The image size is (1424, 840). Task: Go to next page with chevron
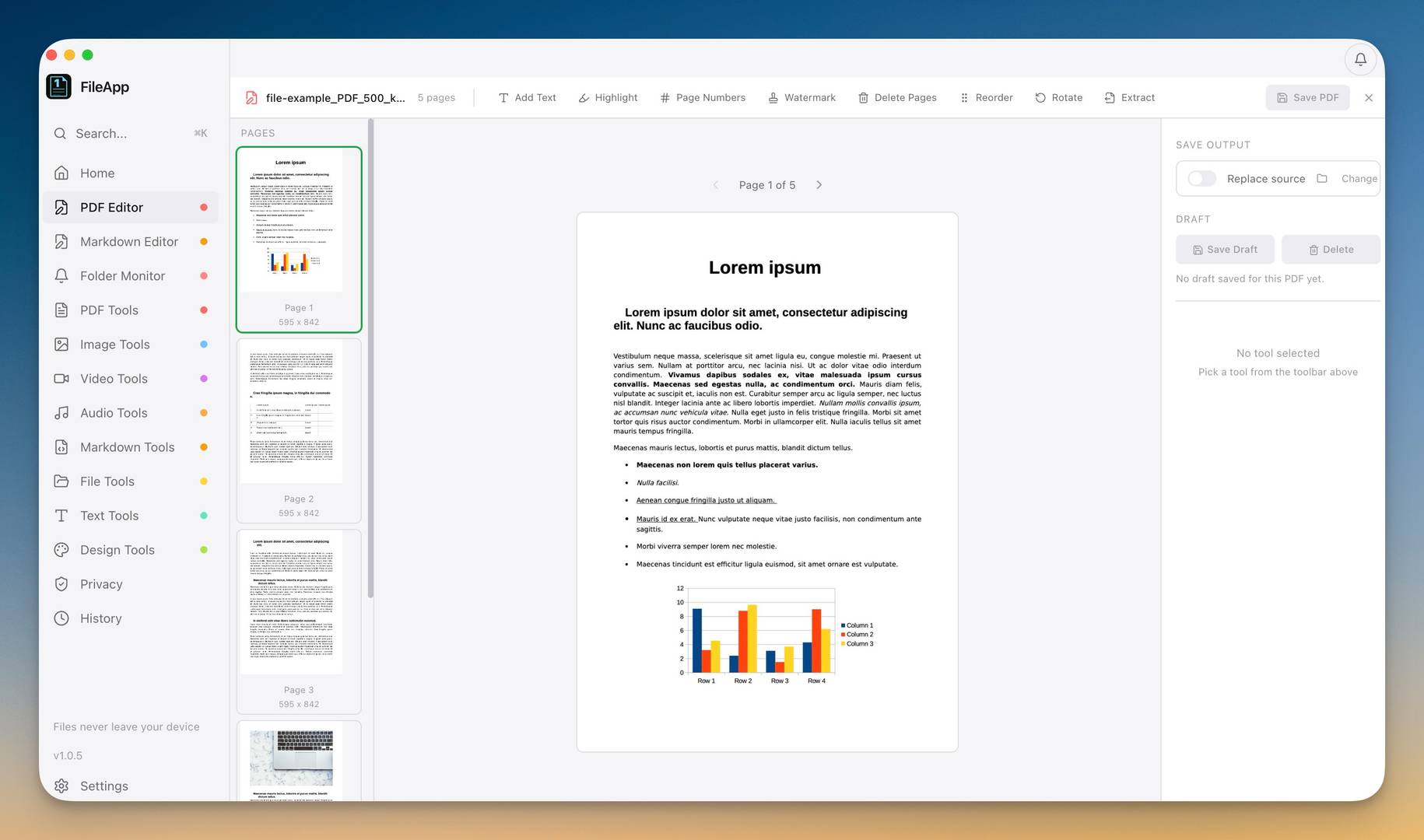coord(819,185)
